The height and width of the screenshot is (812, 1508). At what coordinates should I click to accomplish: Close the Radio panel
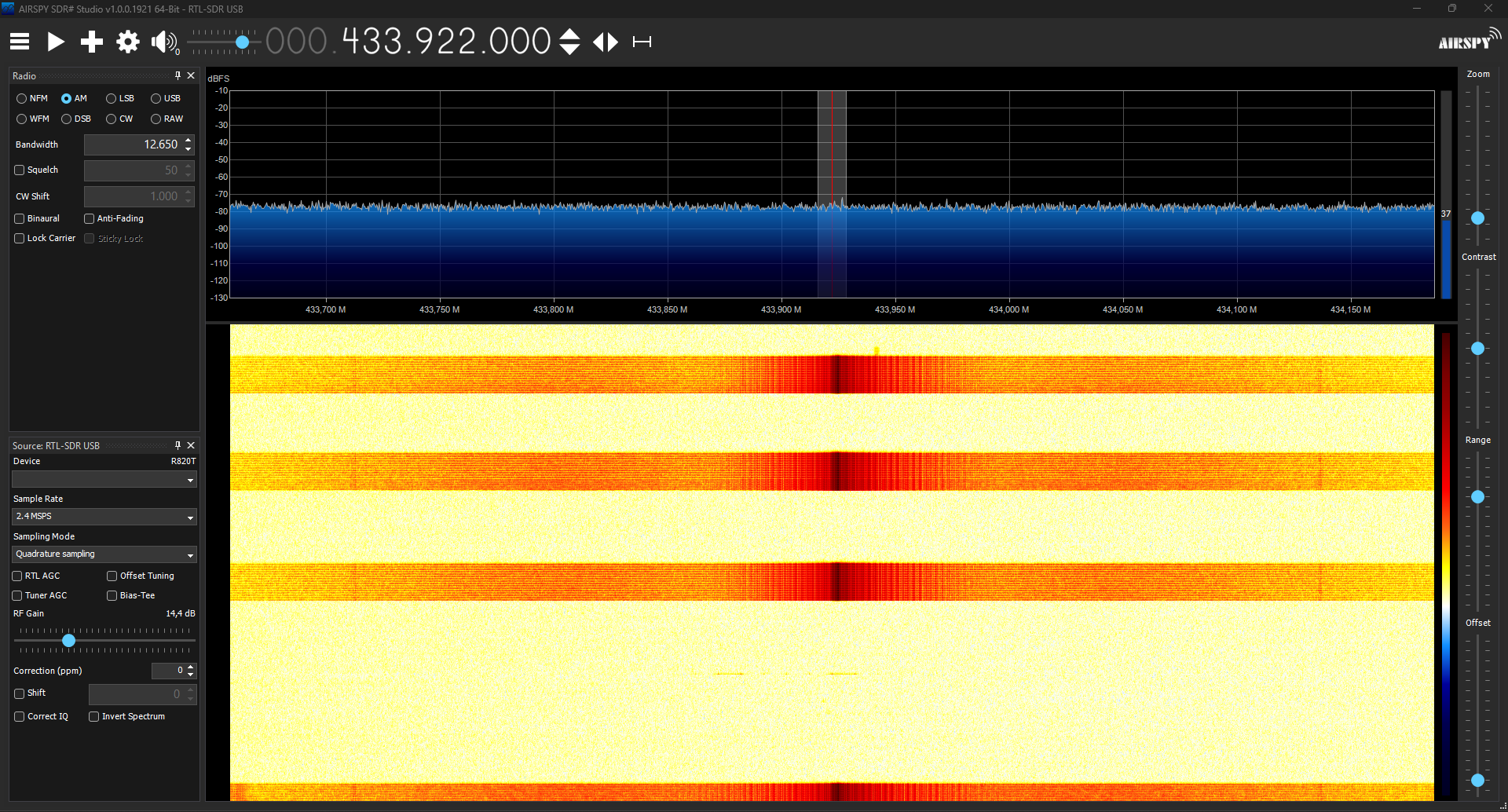point(191,75)
